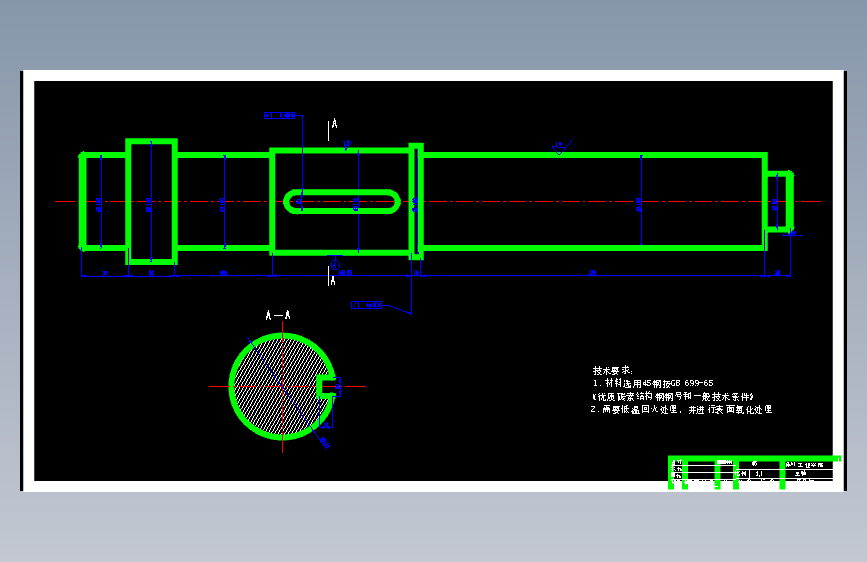Screen dimensions: 867x562
Task: Click the 技术要求 heading text
Action: (x=612, y=370)
